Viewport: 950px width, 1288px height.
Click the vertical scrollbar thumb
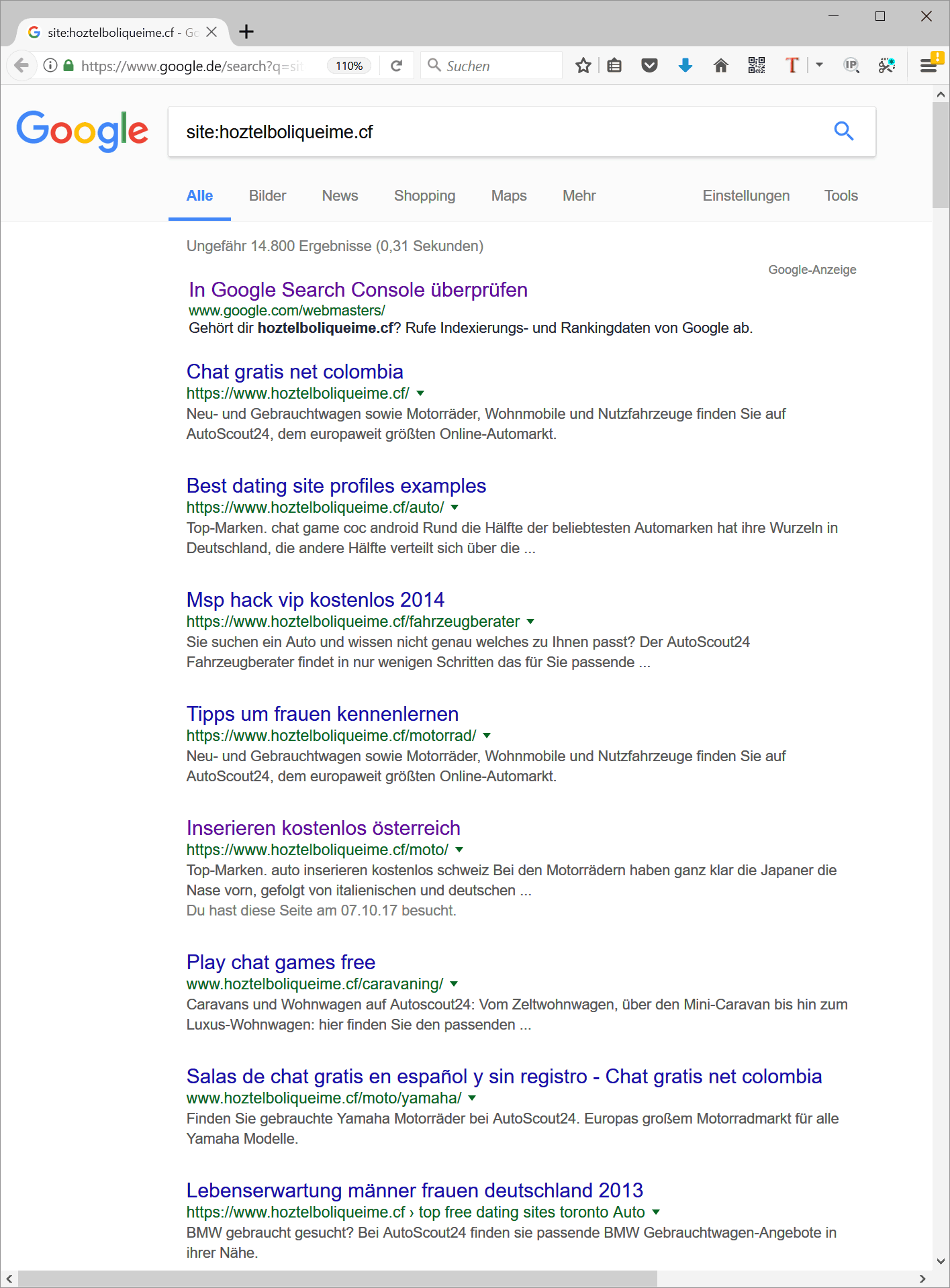[x=941, y=156]
